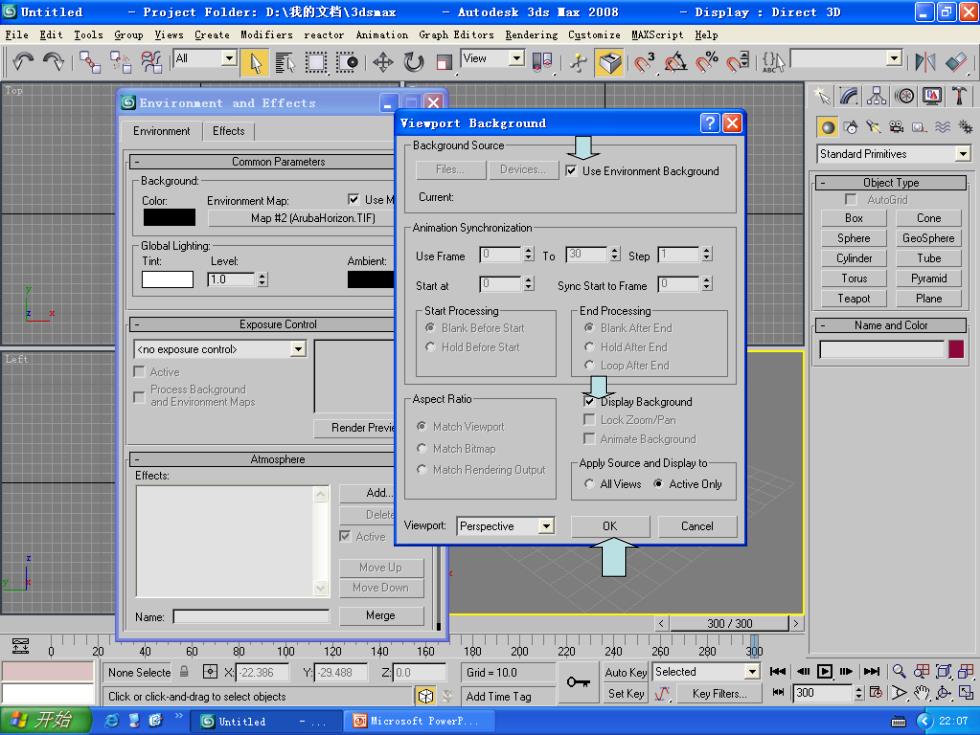Image resolution: width=980 pixels, height=735 pixels.
Task: Click the Mirror tool icon
Action: [x=925, y=62]
